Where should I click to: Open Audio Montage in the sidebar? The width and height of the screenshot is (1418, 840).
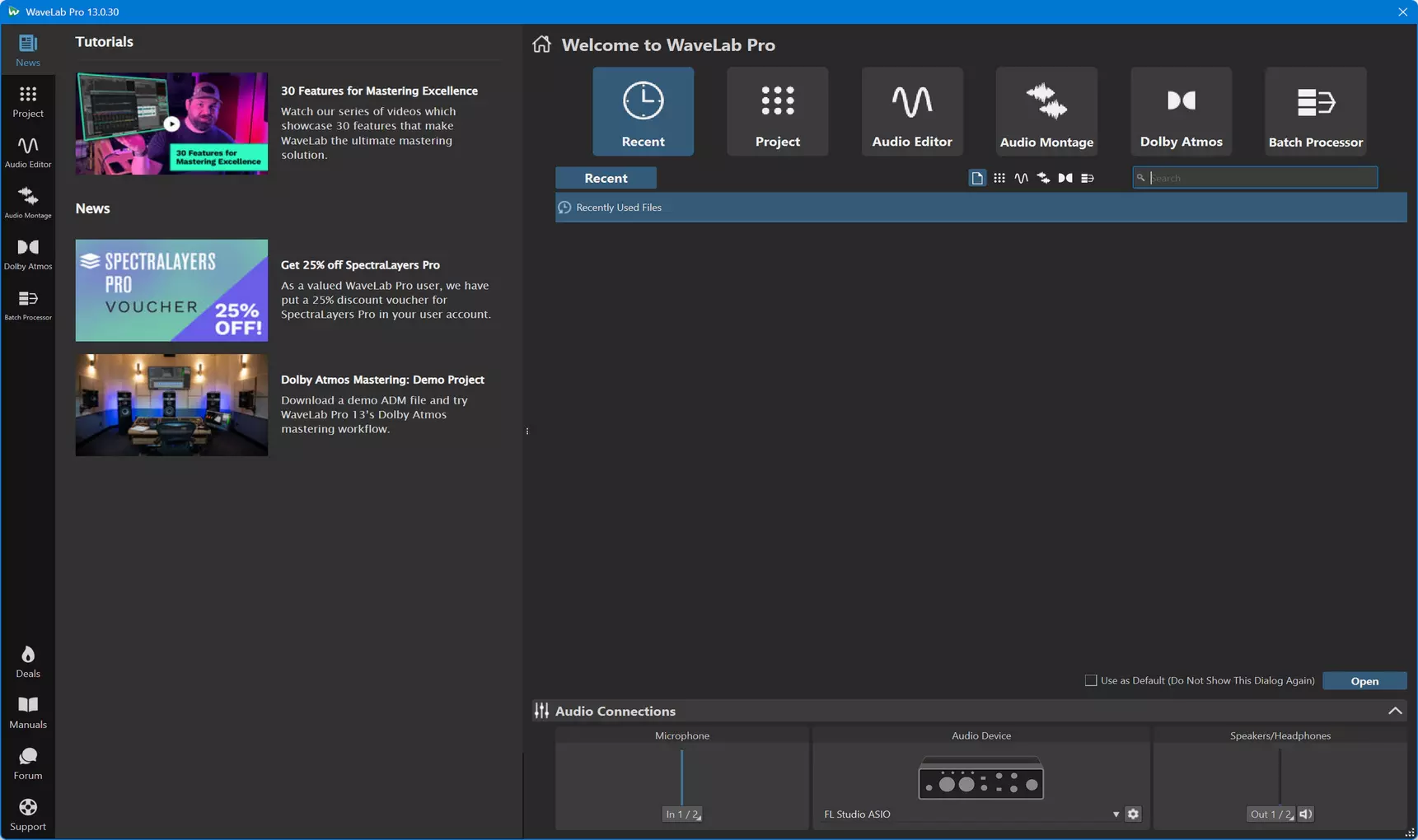click(28, 203)
